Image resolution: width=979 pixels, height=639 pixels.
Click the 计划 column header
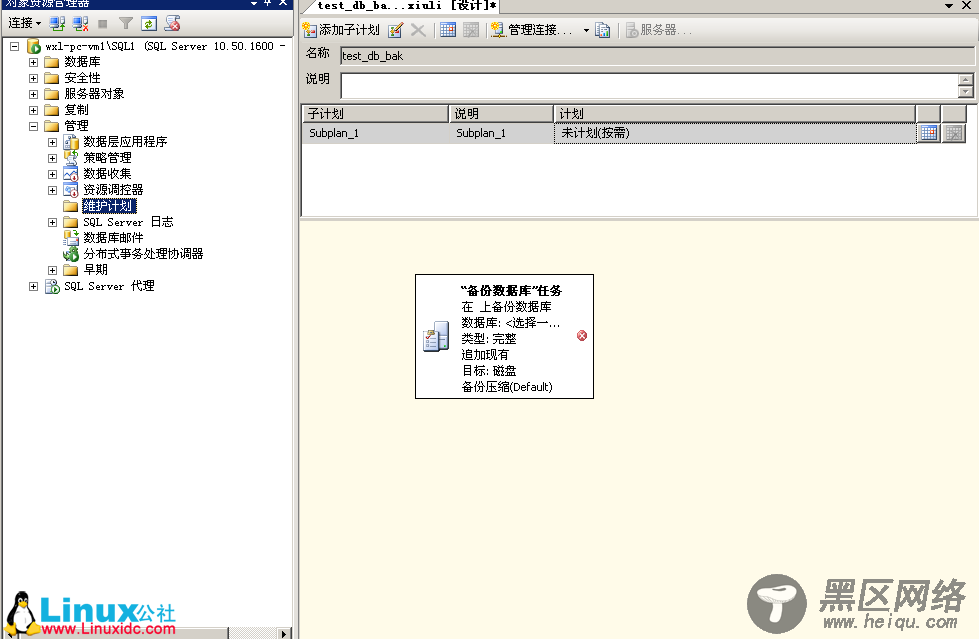[735, 114]
